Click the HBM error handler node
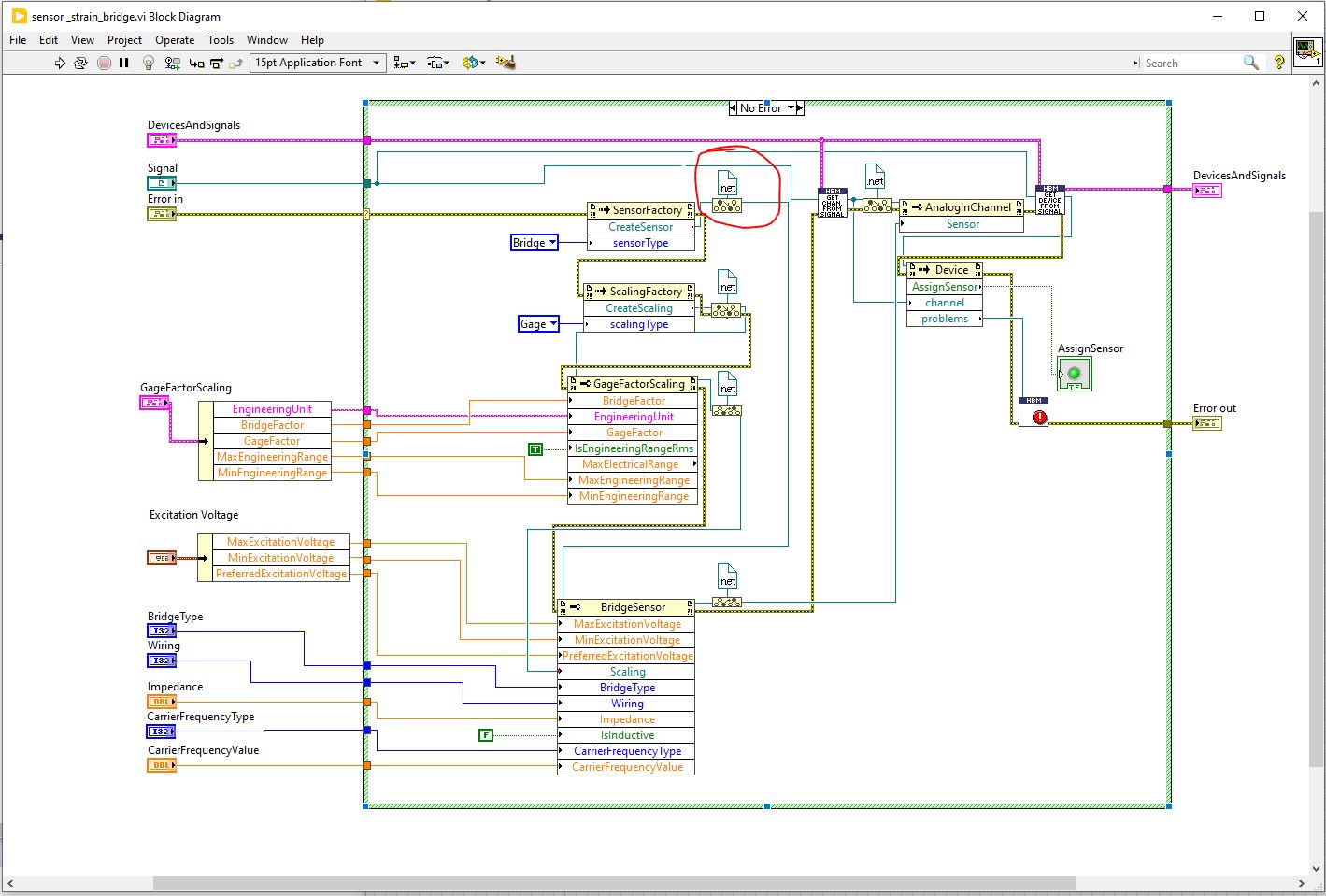1326x896 pixels. point(1034,412)
